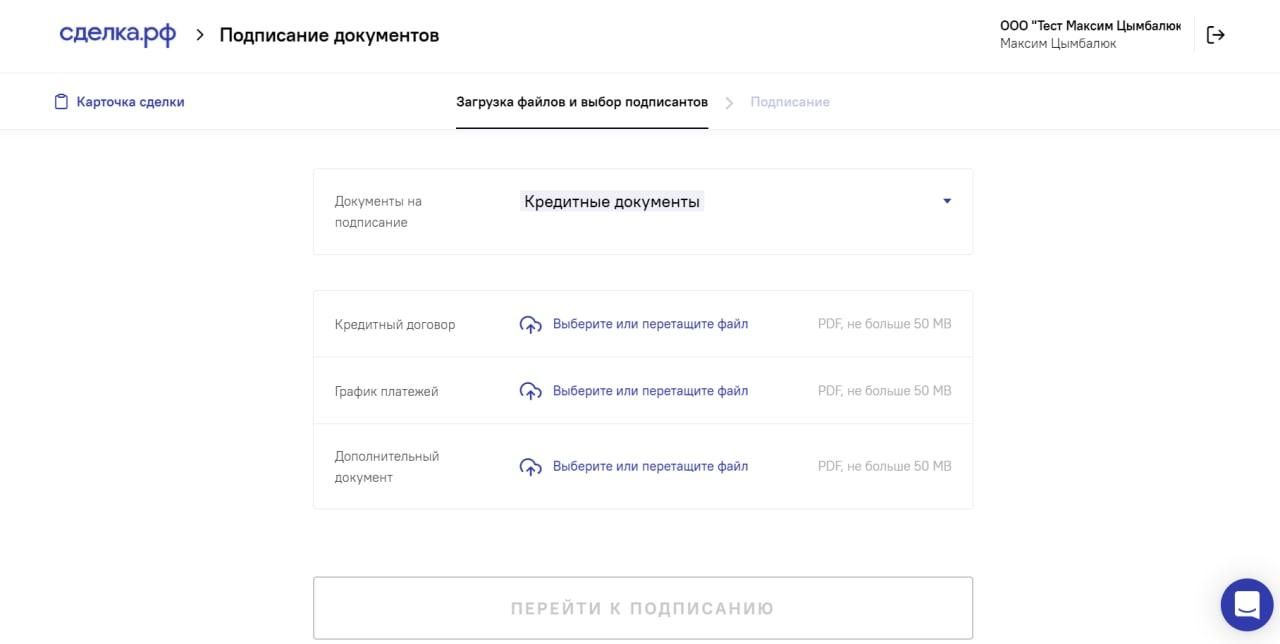Click the logout icon in top right corner
The width and height of the screenshot is (1280, 644).
(x=1216, y=34)
